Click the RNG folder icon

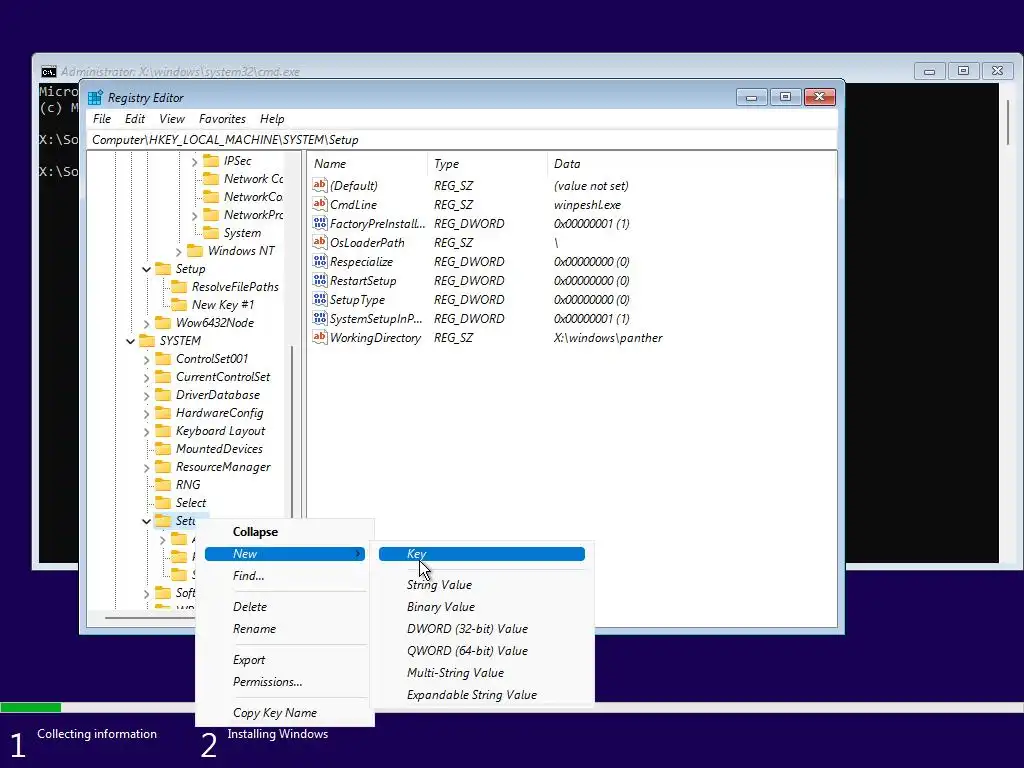coord(163,485)
